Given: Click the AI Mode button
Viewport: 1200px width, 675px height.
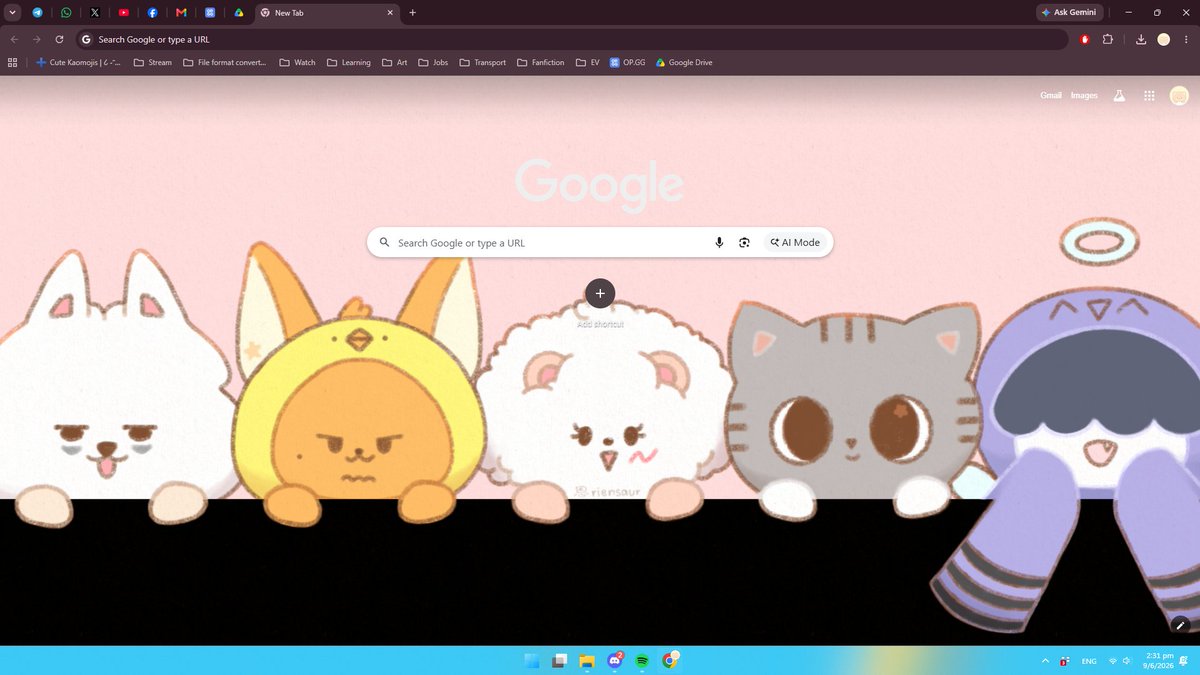Looking at the screenshot, I should 795,243.
